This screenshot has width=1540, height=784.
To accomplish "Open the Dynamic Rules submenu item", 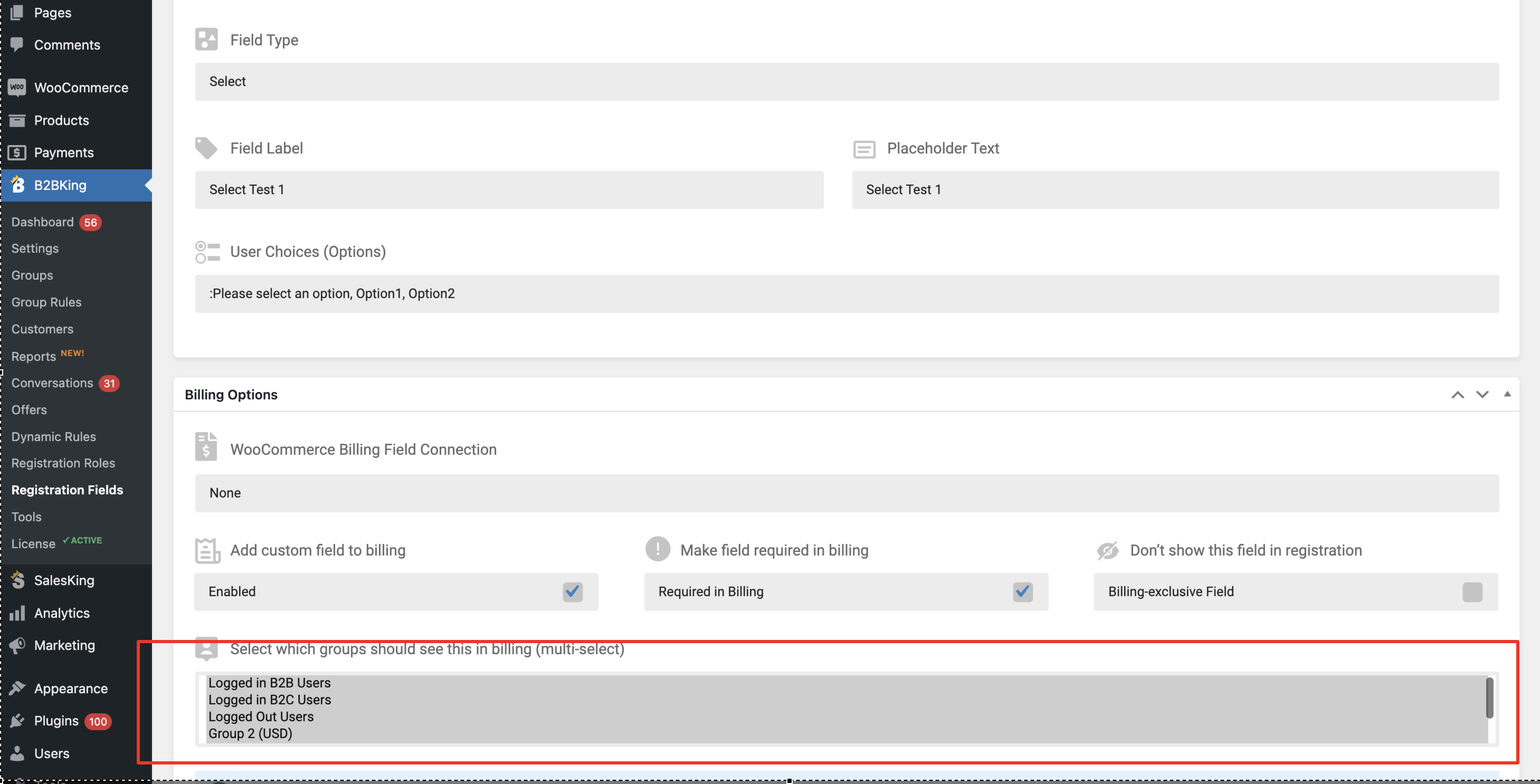I will pos(54,436).
